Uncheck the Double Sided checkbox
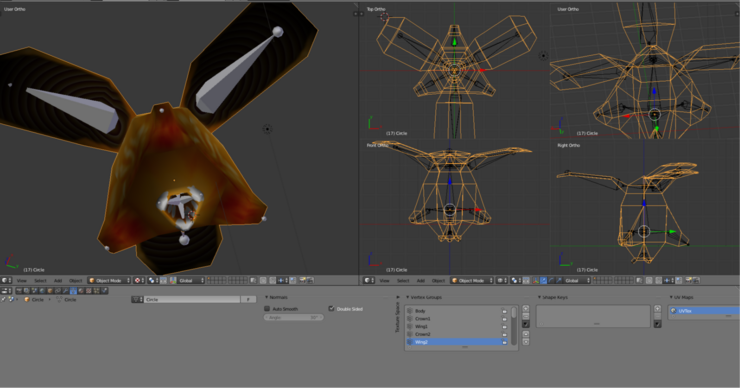This screenshot has height=388, width=740. (x=331, y=309)
